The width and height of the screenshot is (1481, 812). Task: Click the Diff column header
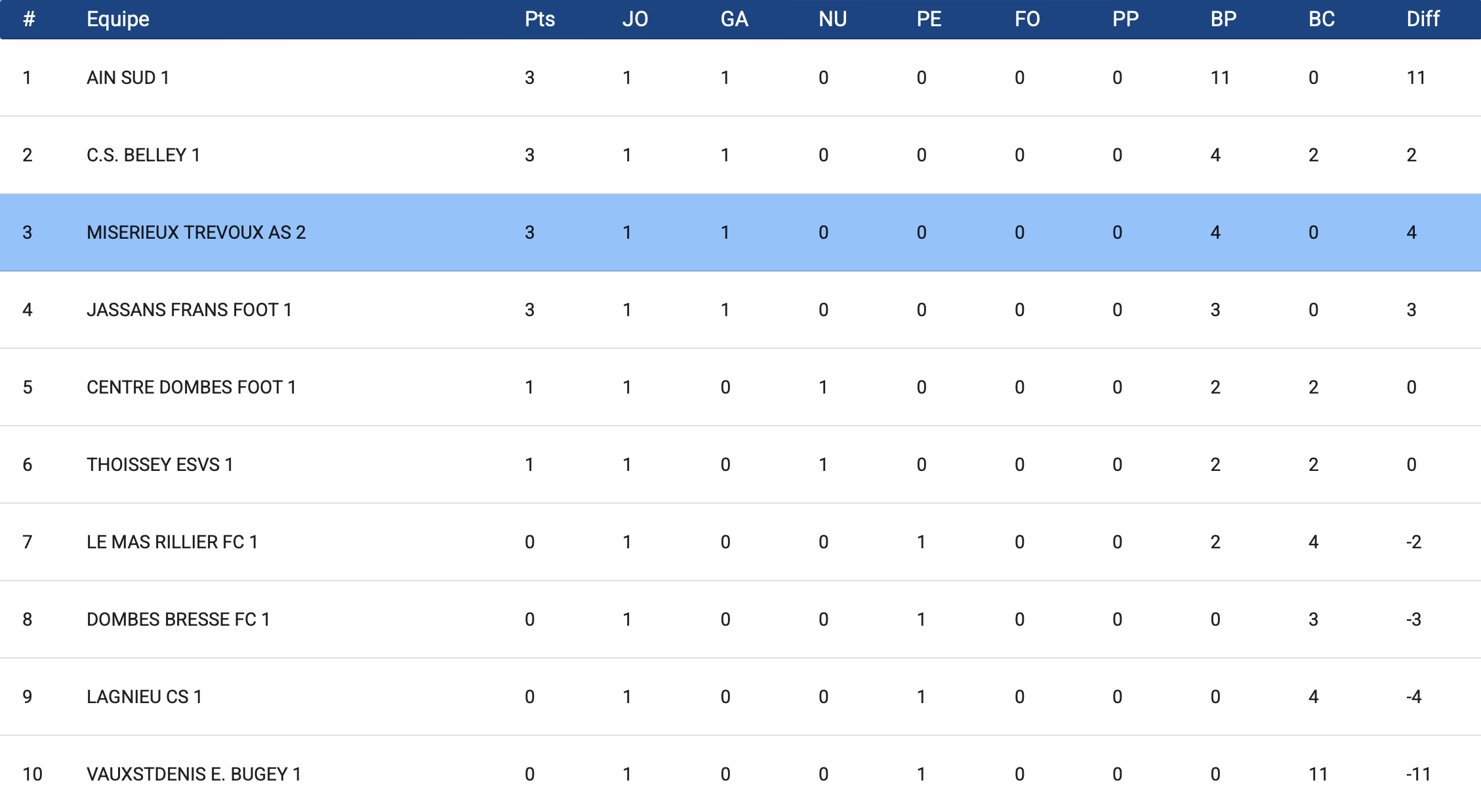click(1423, 19)
